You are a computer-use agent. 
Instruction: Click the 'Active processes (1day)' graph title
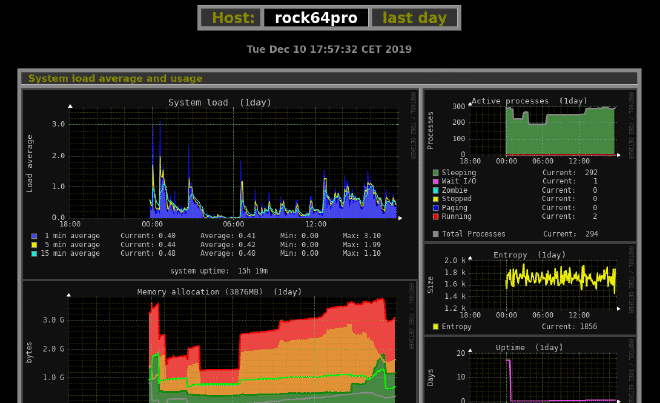(x=529, y=101)
